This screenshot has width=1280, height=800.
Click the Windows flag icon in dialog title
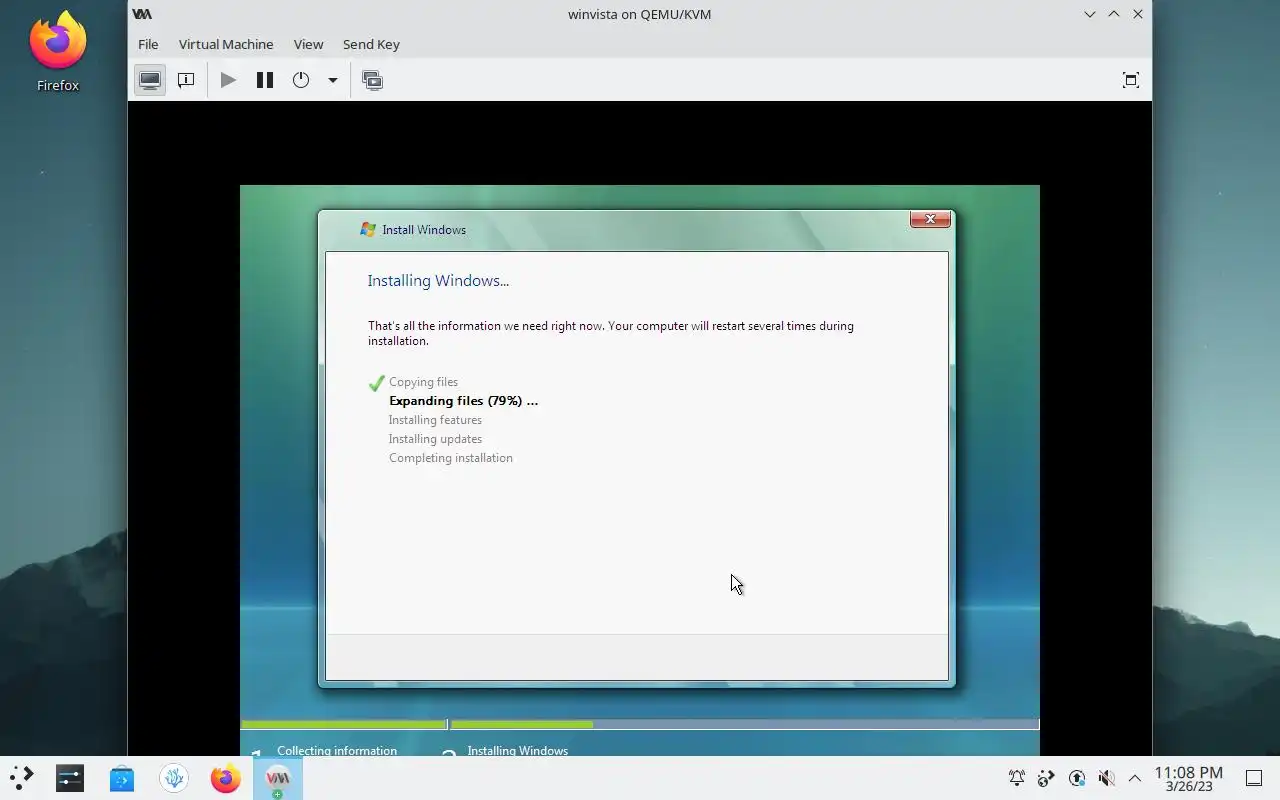(368, 229)
